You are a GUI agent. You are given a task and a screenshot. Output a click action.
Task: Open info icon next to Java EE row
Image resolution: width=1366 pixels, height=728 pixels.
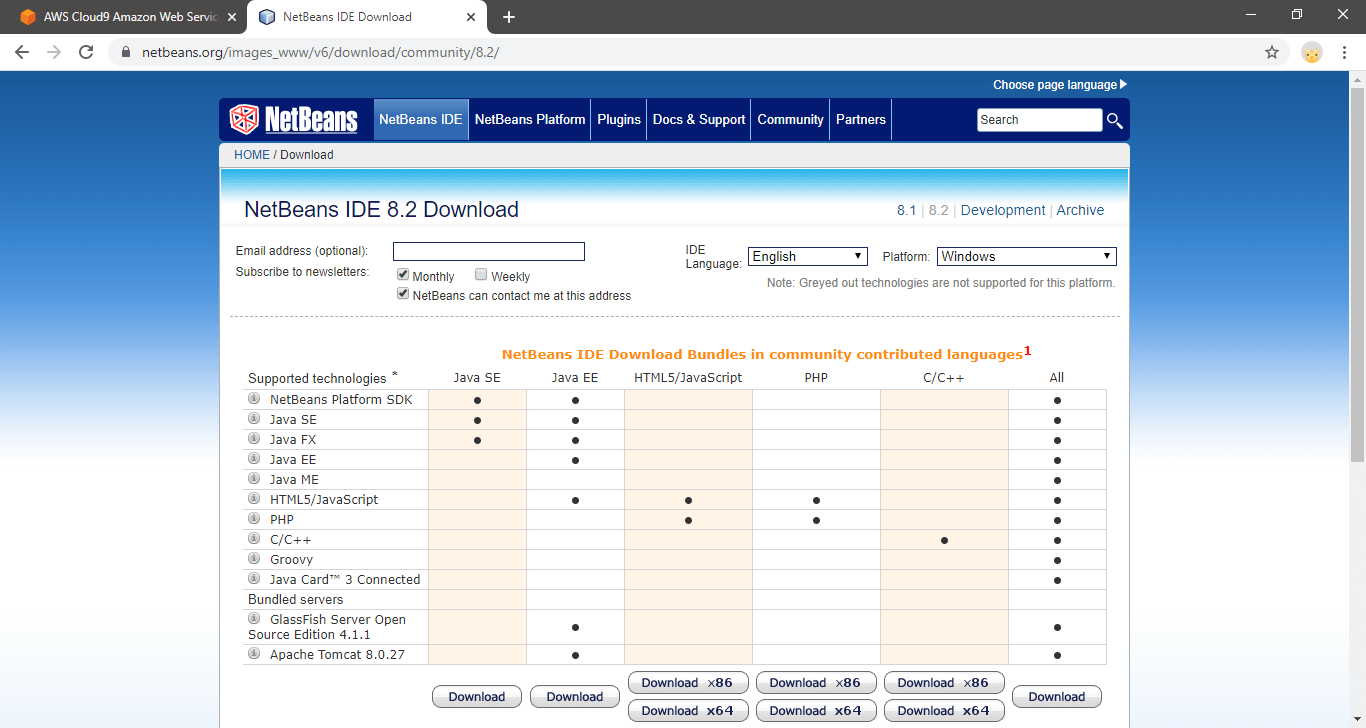tap(254, 459)
